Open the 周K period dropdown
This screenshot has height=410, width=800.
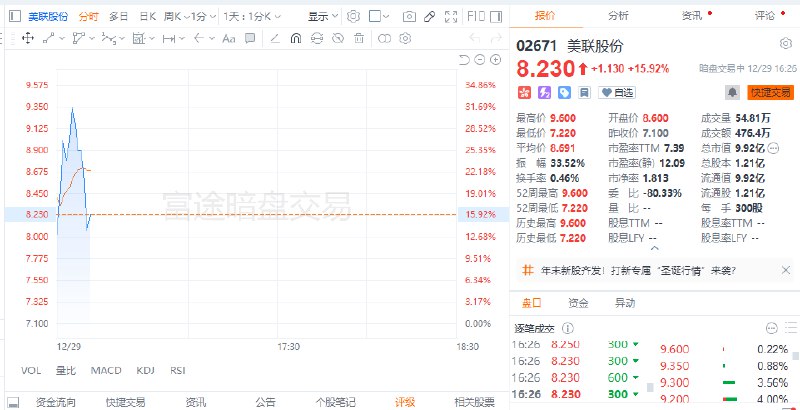tap(177, 17)
